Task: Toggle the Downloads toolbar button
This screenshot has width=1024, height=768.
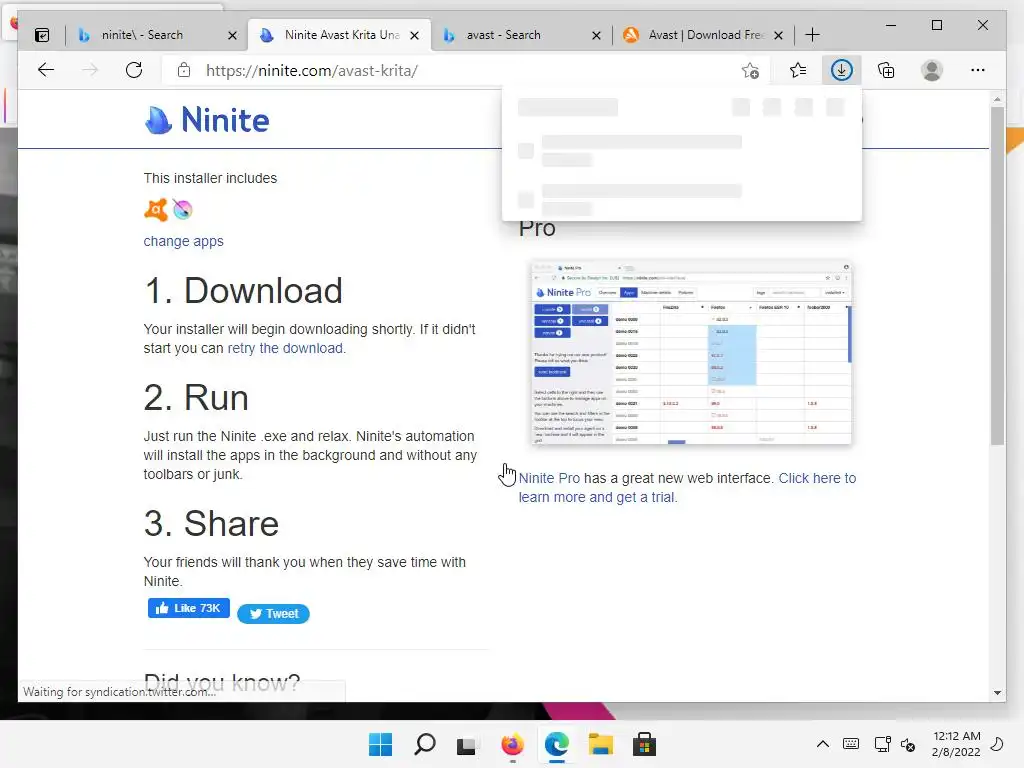Action: 841,70
